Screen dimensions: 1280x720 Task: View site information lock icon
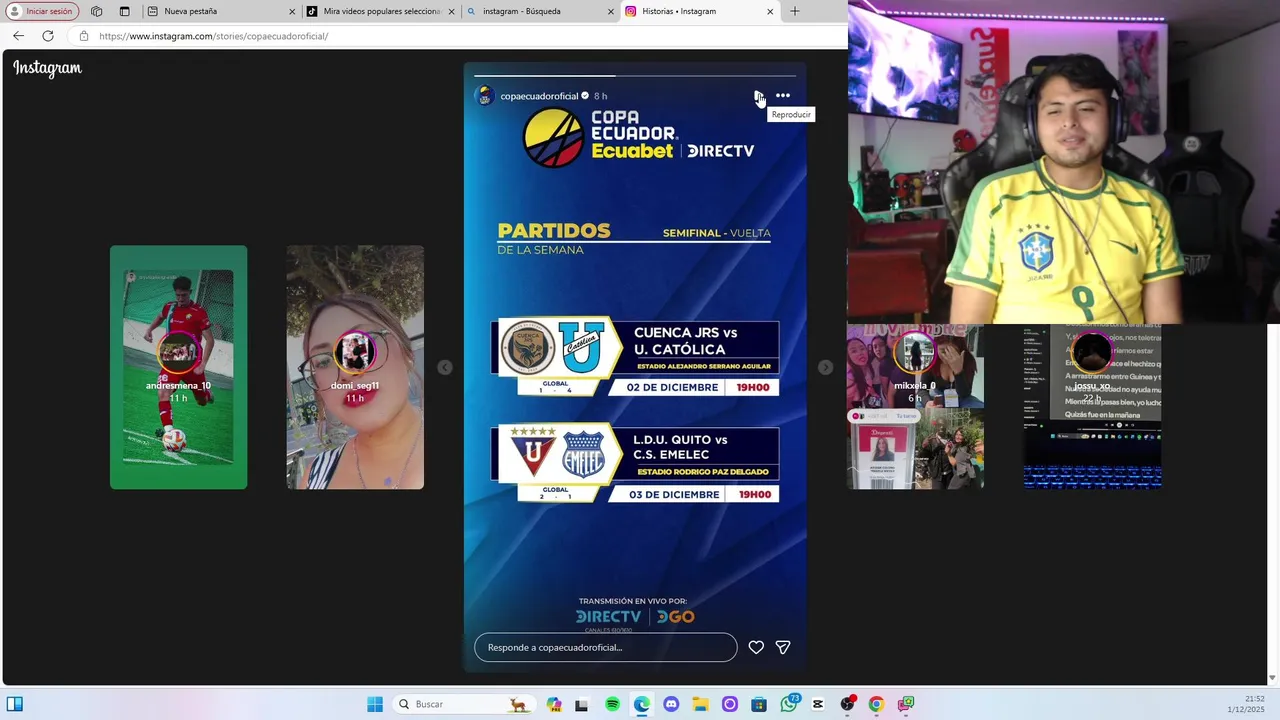[x=84, y=36]
